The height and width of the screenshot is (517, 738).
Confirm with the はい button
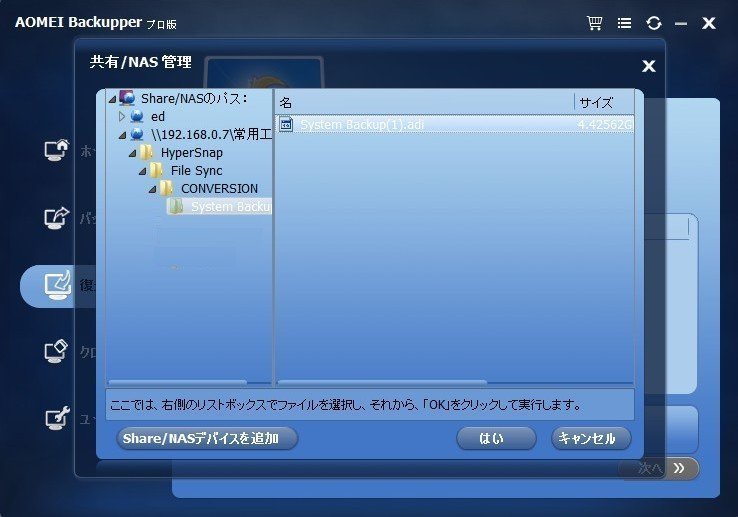(x=496, y=438)
